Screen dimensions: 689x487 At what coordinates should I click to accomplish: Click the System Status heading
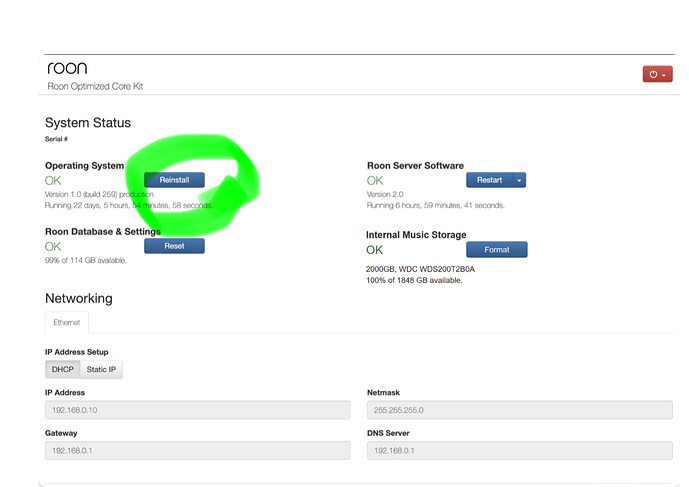click(88, 123)
